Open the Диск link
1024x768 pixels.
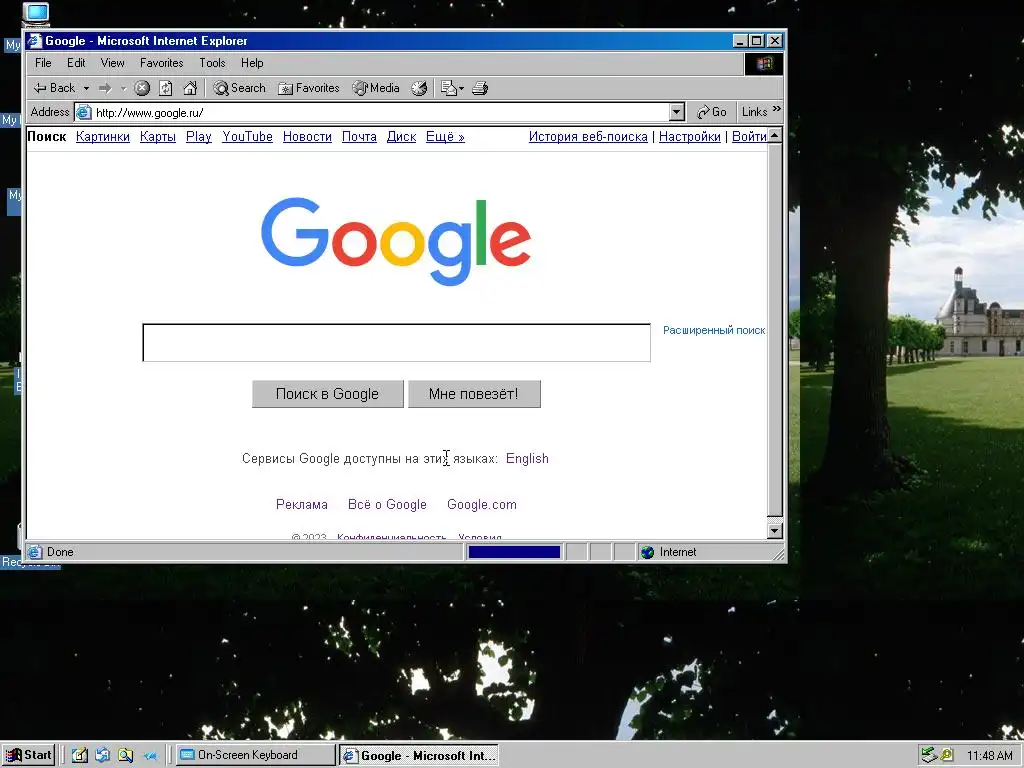(401, 136)
